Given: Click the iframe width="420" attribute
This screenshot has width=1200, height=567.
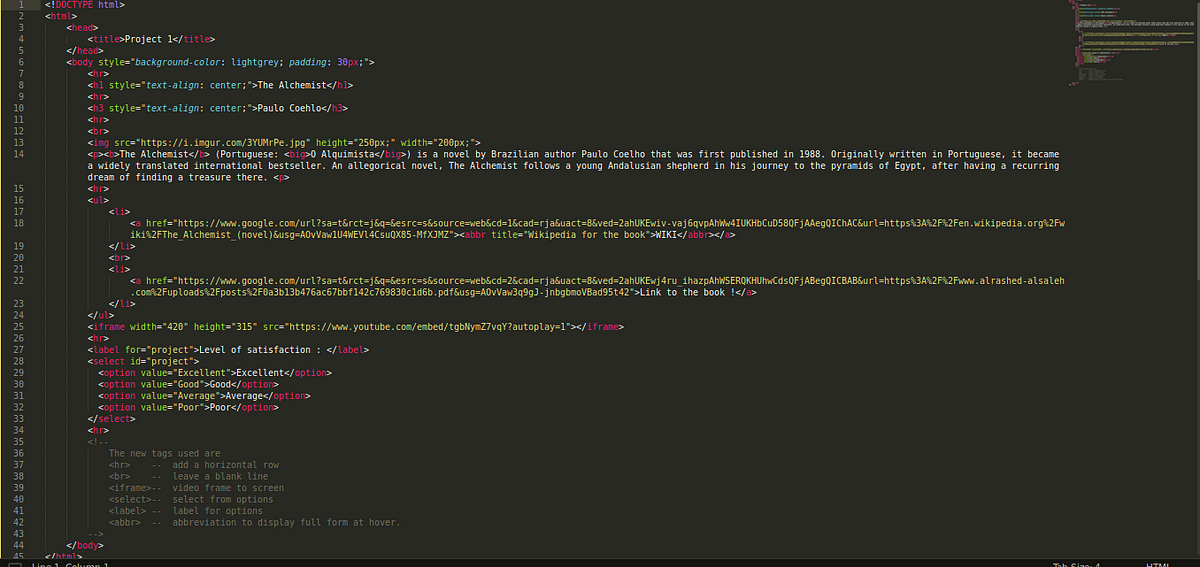Looking at the screenshot, I should 160,326.
